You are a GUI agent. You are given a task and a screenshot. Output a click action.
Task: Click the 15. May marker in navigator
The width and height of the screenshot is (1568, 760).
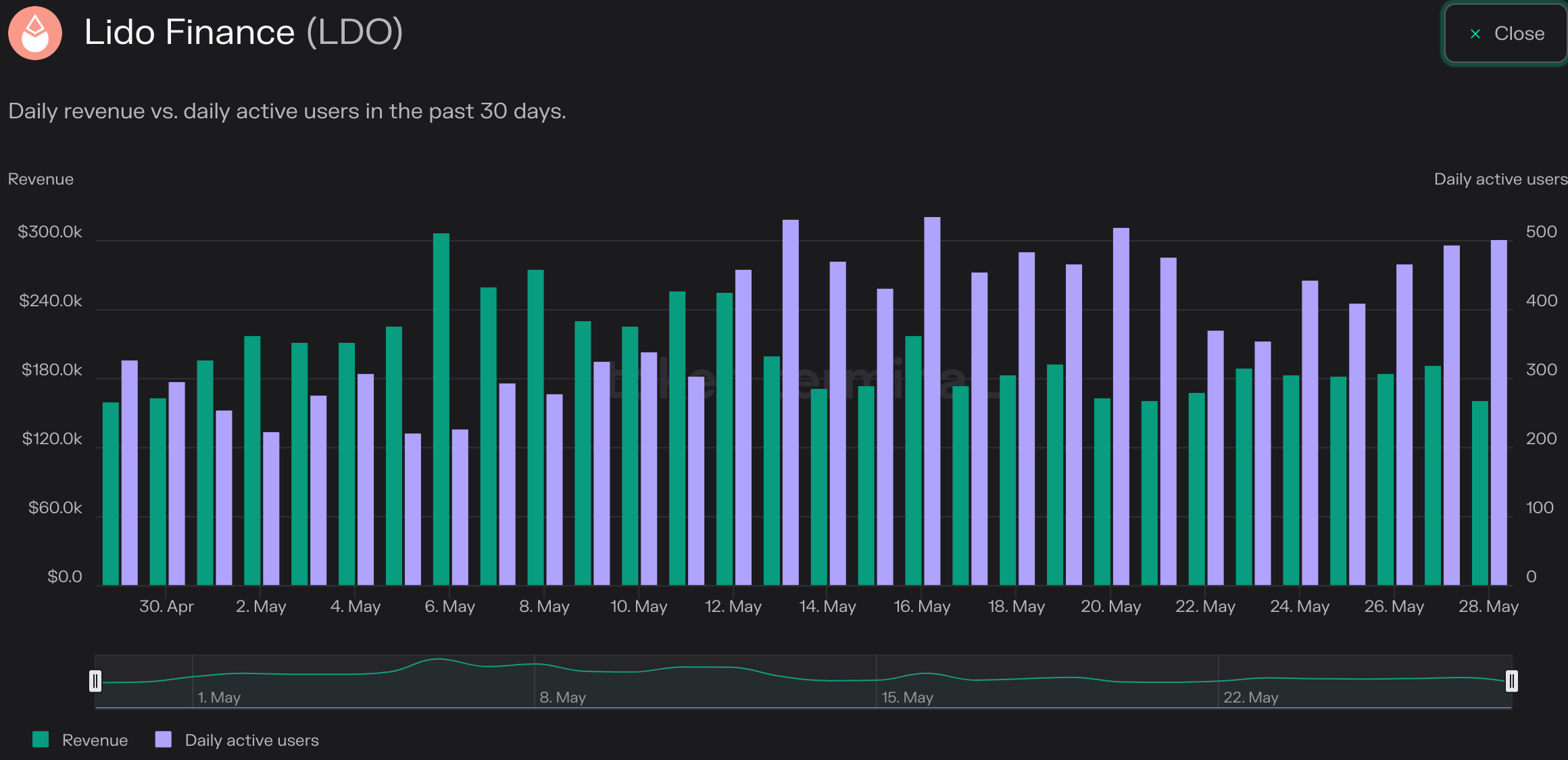pos(907,697)
